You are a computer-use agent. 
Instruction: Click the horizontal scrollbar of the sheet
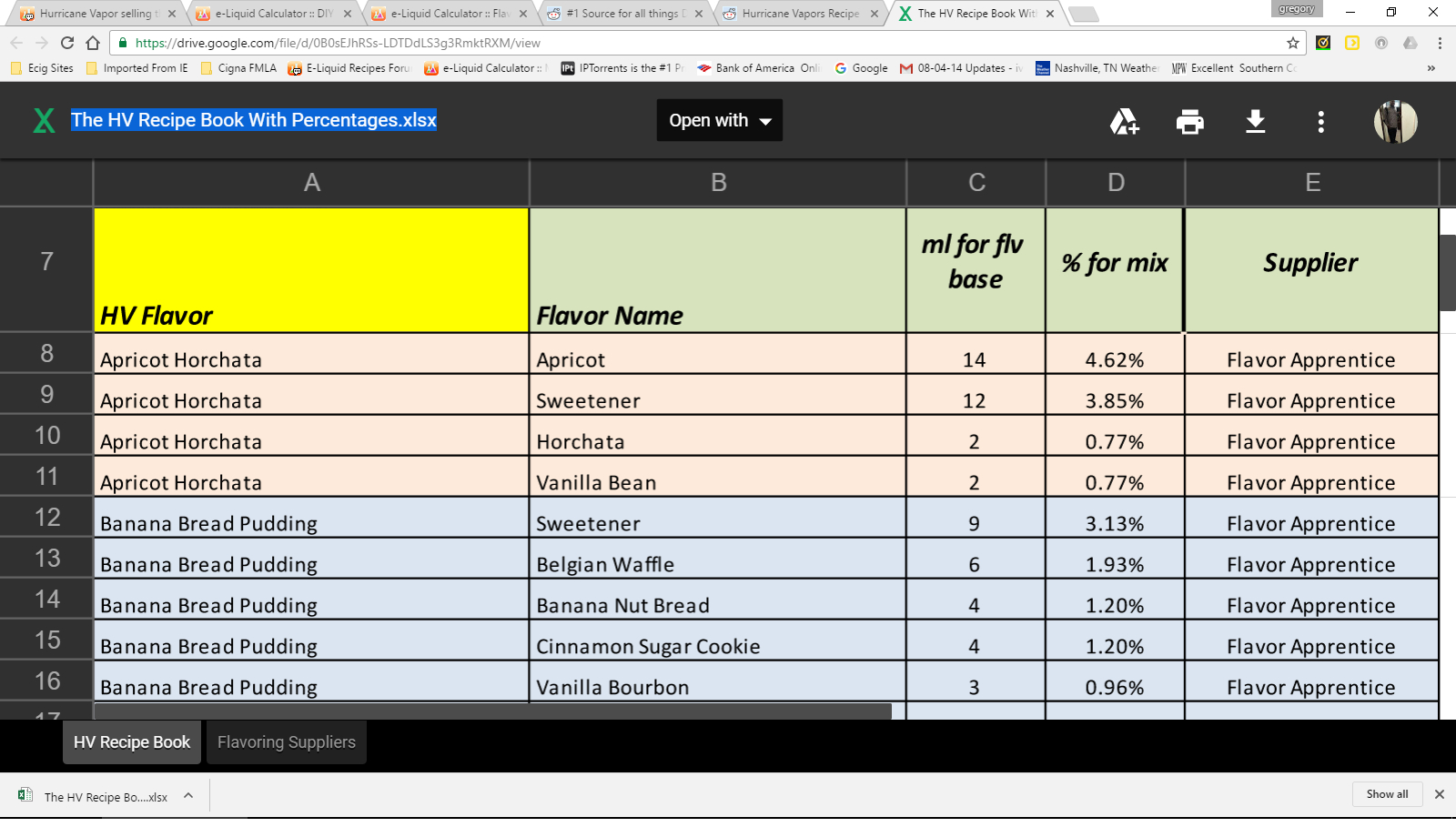point(492,711)
